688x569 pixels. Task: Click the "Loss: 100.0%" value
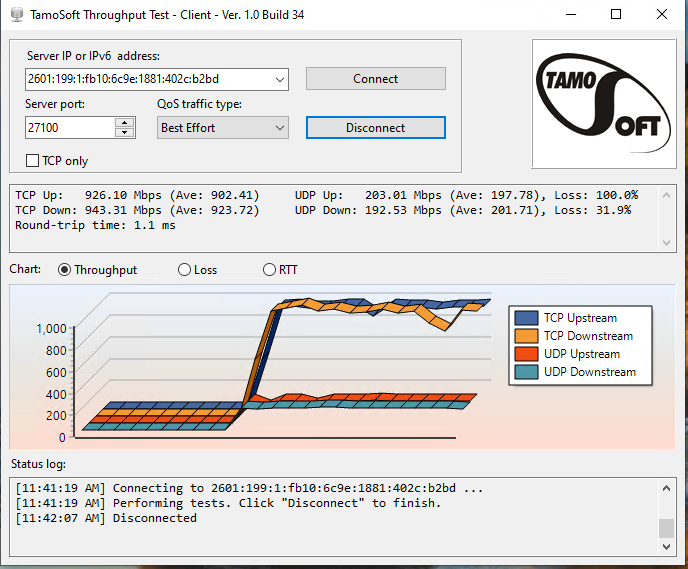click(596, 195)
